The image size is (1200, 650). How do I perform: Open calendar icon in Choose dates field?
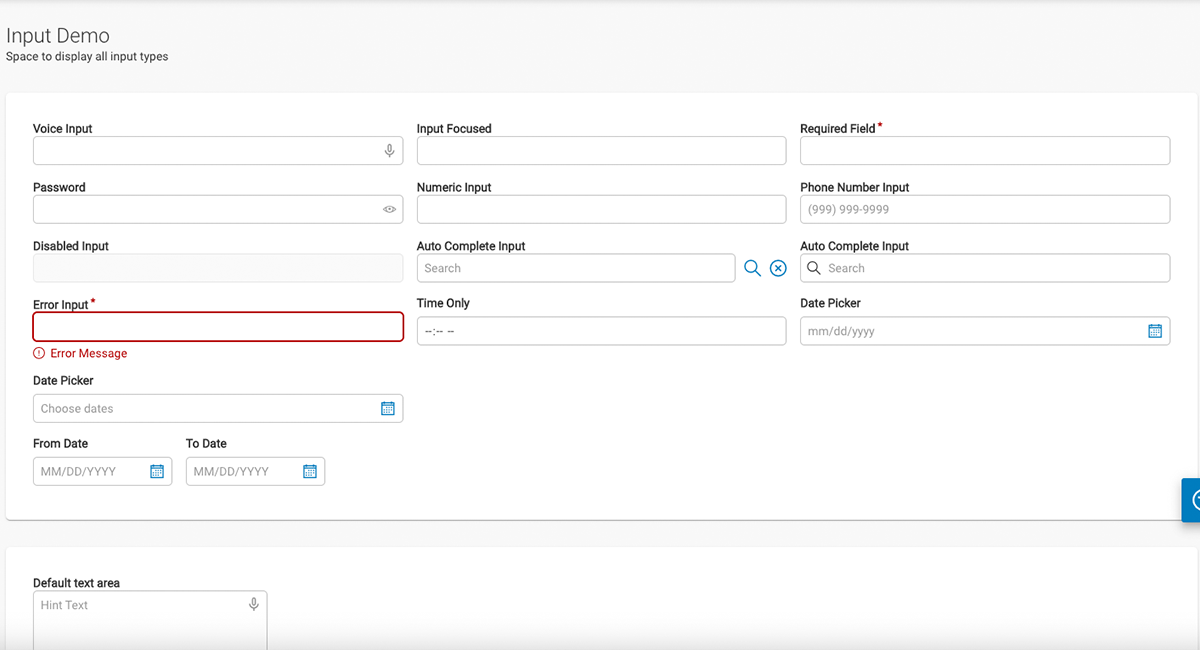(x=388, y=409)
